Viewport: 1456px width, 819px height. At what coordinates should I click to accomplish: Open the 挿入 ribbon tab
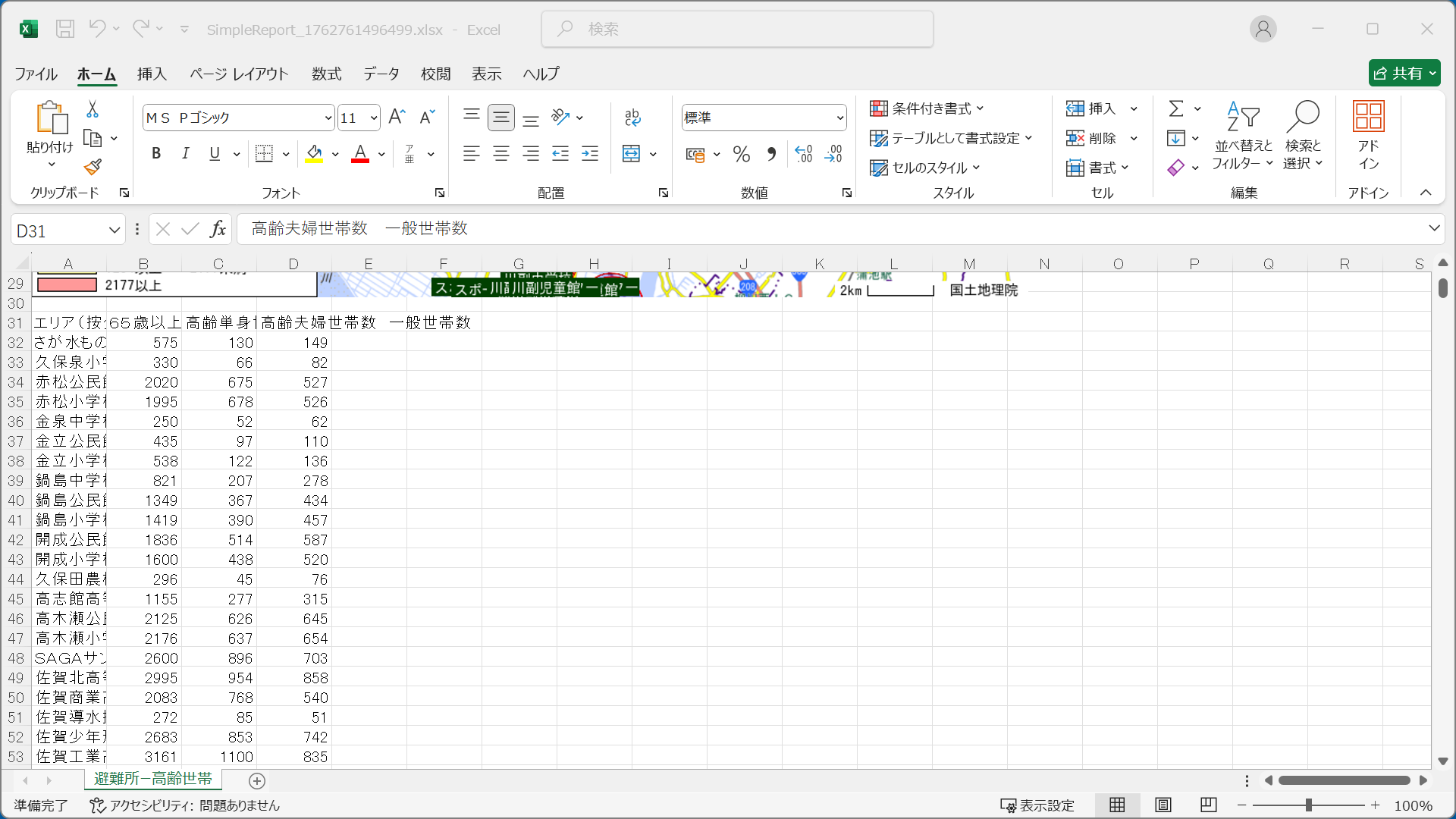coord(152,74)
